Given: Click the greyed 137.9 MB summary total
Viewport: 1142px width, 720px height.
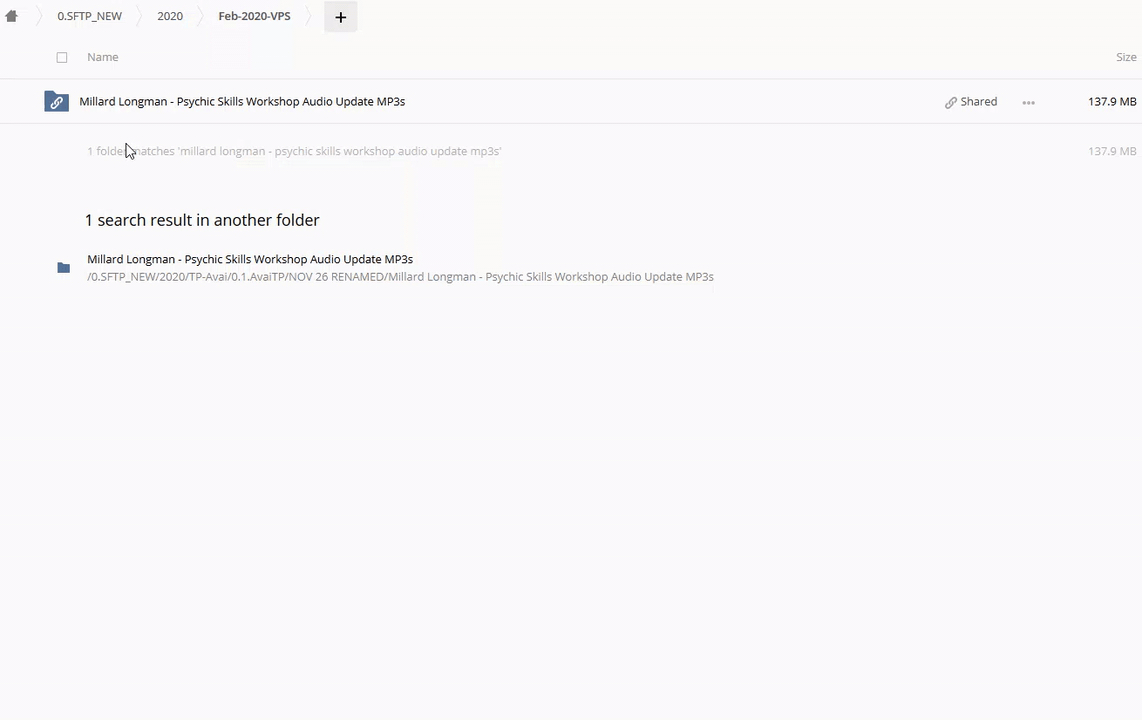Looking at the screenshot, I should pyautogui.click(x=1112, y=151).
